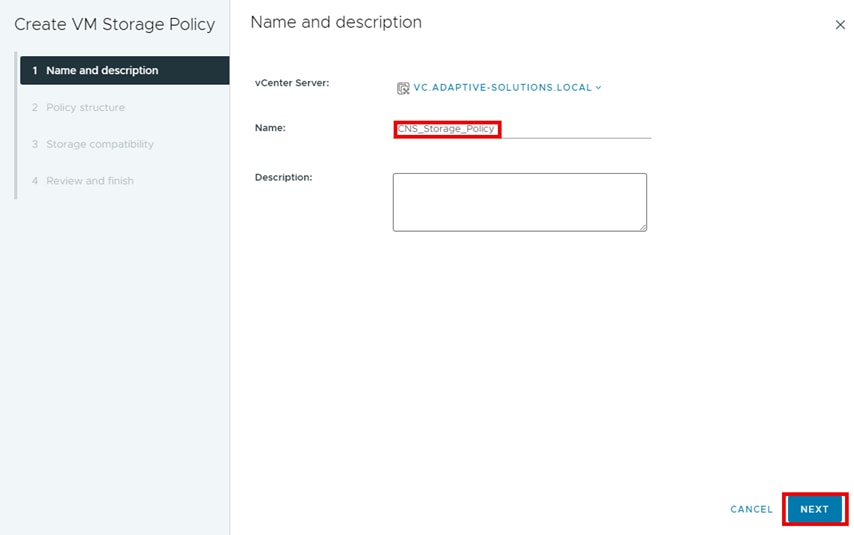Click the Name and description heading
This screenshot has height=535, width=854.
(x=336, y=22)
